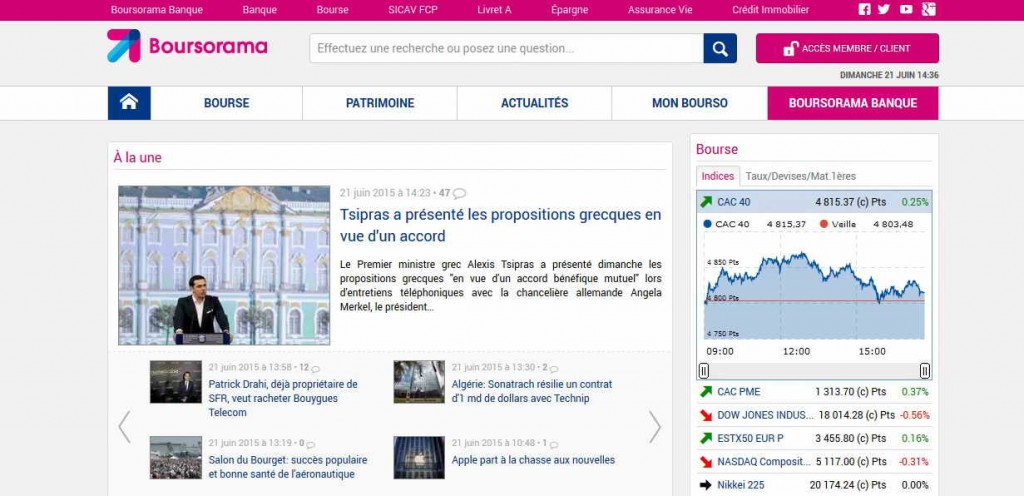Go to the home icon tab

click(x=129, y=103)
